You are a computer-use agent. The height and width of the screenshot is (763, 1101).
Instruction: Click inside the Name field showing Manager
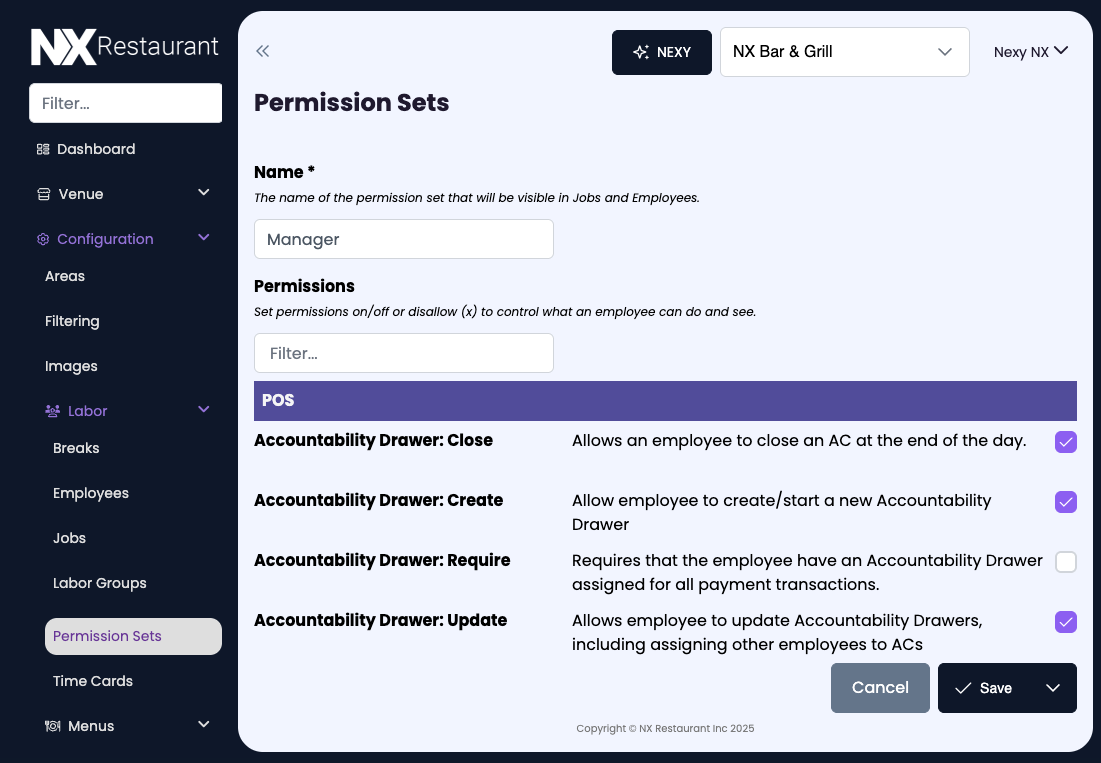[x=404, y=239]
